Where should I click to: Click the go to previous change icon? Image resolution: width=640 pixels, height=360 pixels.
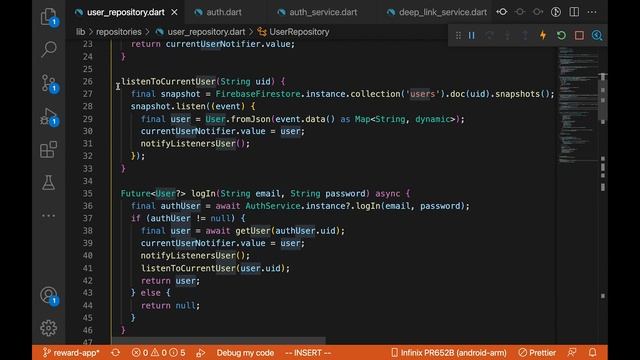tap(502, 12)
